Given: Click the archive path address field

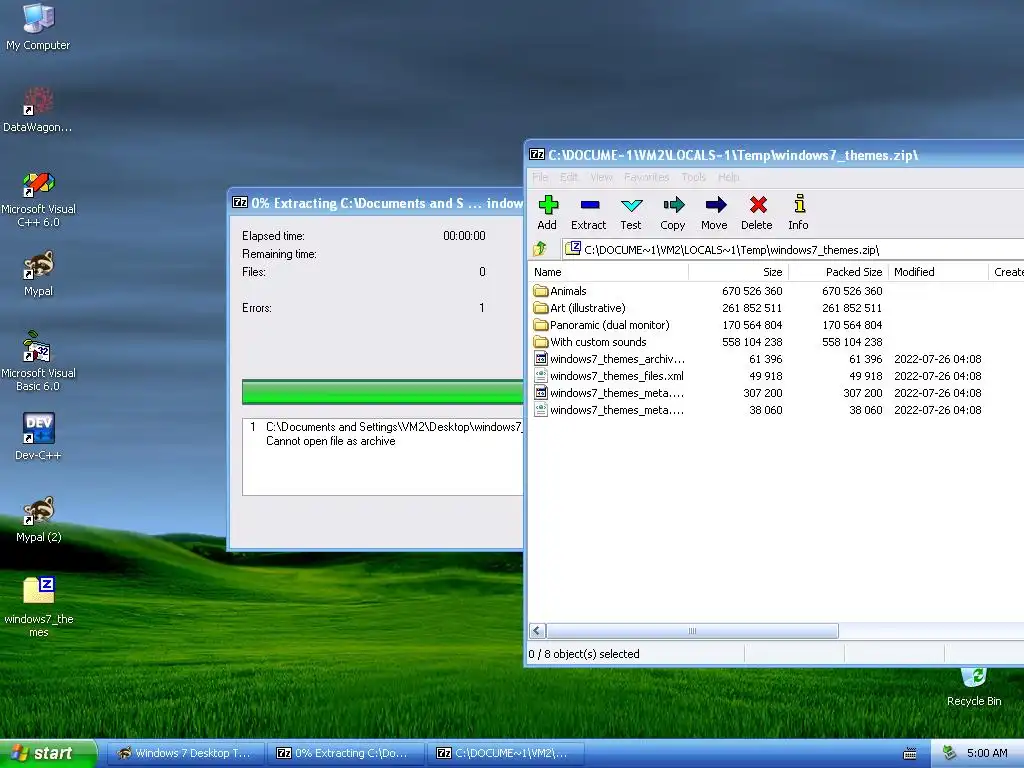Looking at the screenshot, I should click(x=793, y=249).
